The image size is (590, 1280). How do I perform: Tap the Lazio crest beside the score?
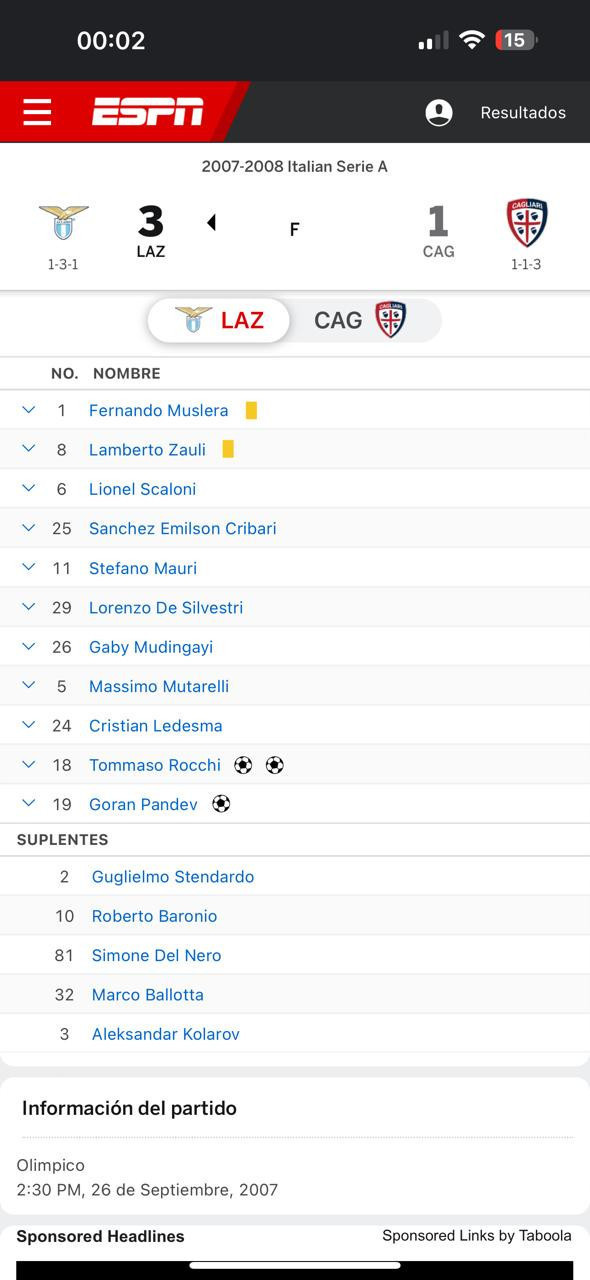(63, 222)
